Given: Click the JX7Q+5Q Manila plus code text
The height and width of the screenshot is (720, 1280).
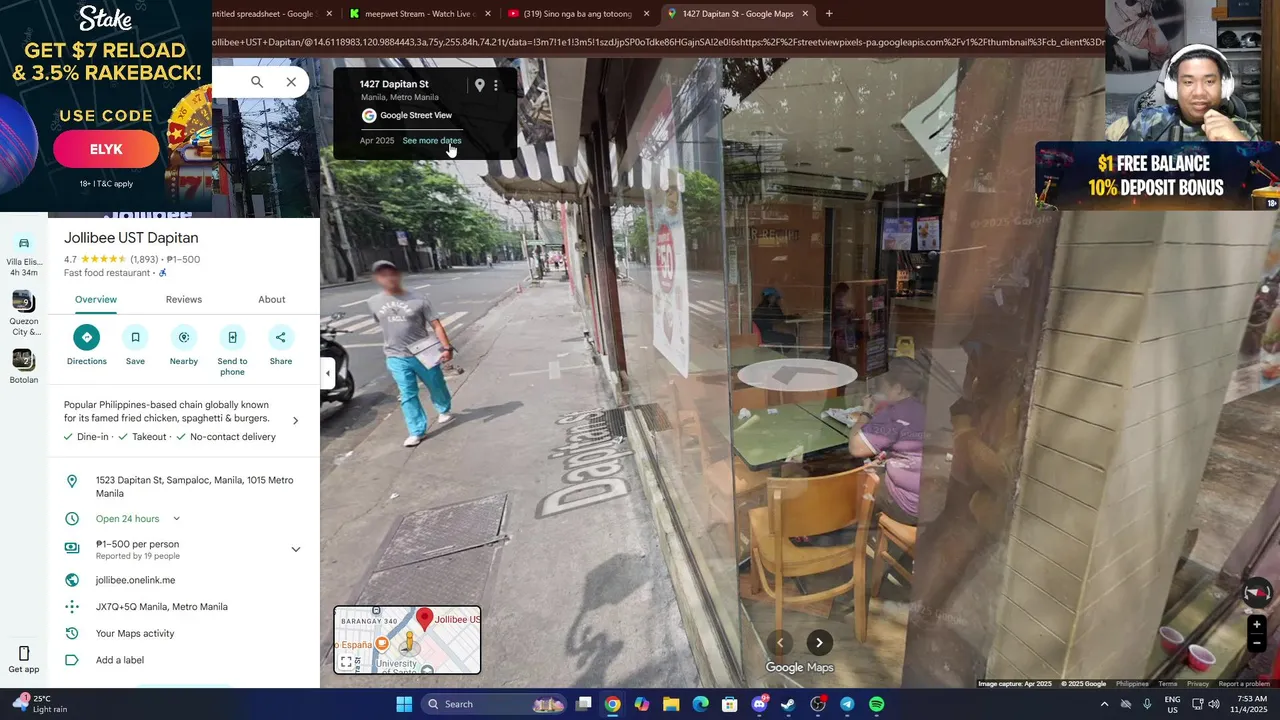Looking at the screenshot, I should (x=162, y=607).
